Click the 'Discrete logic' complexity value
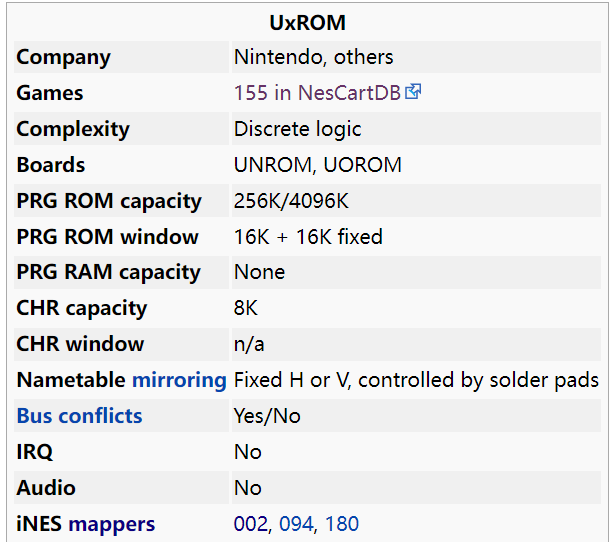Viewport: 616px width, 542px height. tap(297, 129)
